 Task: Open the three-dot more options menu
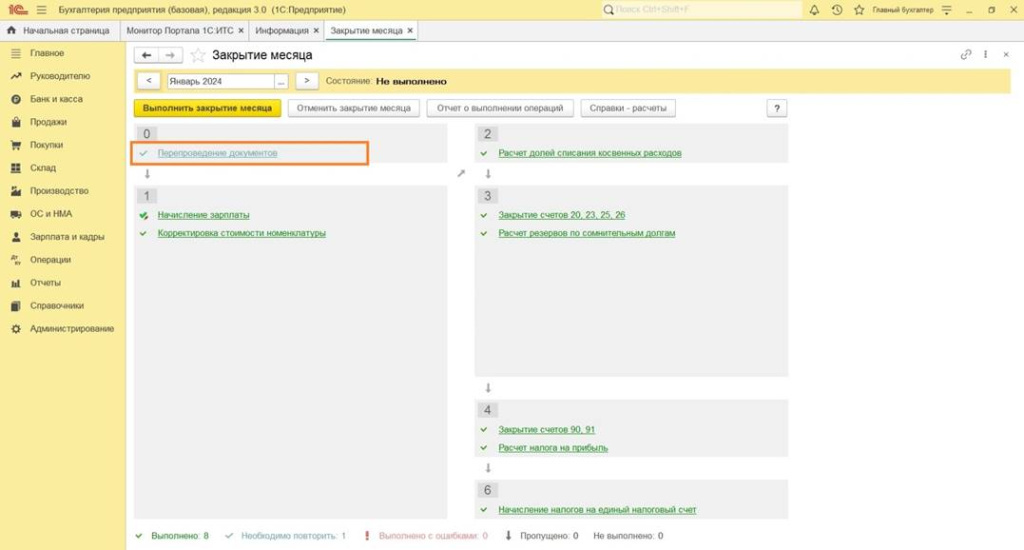pyautogui.click(x=986, y=55)
